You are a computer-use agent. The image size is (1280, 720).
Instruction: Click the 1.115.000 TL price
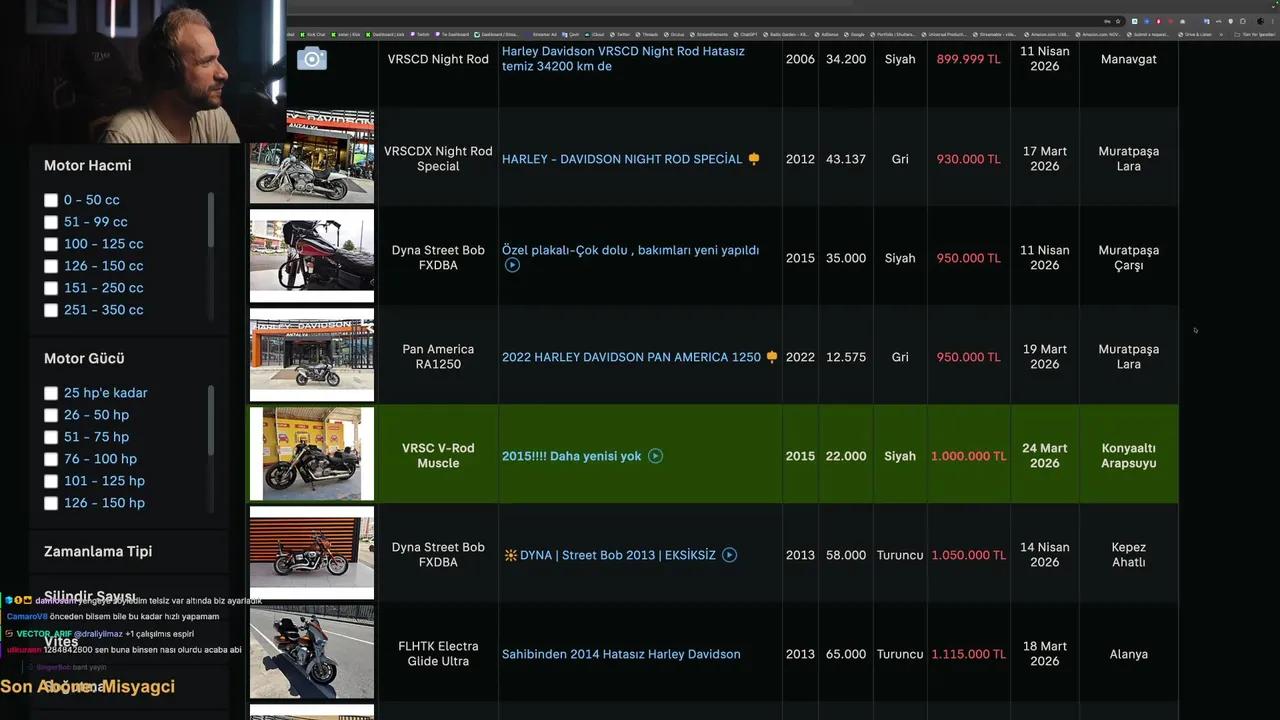click(x=968, y=654)
